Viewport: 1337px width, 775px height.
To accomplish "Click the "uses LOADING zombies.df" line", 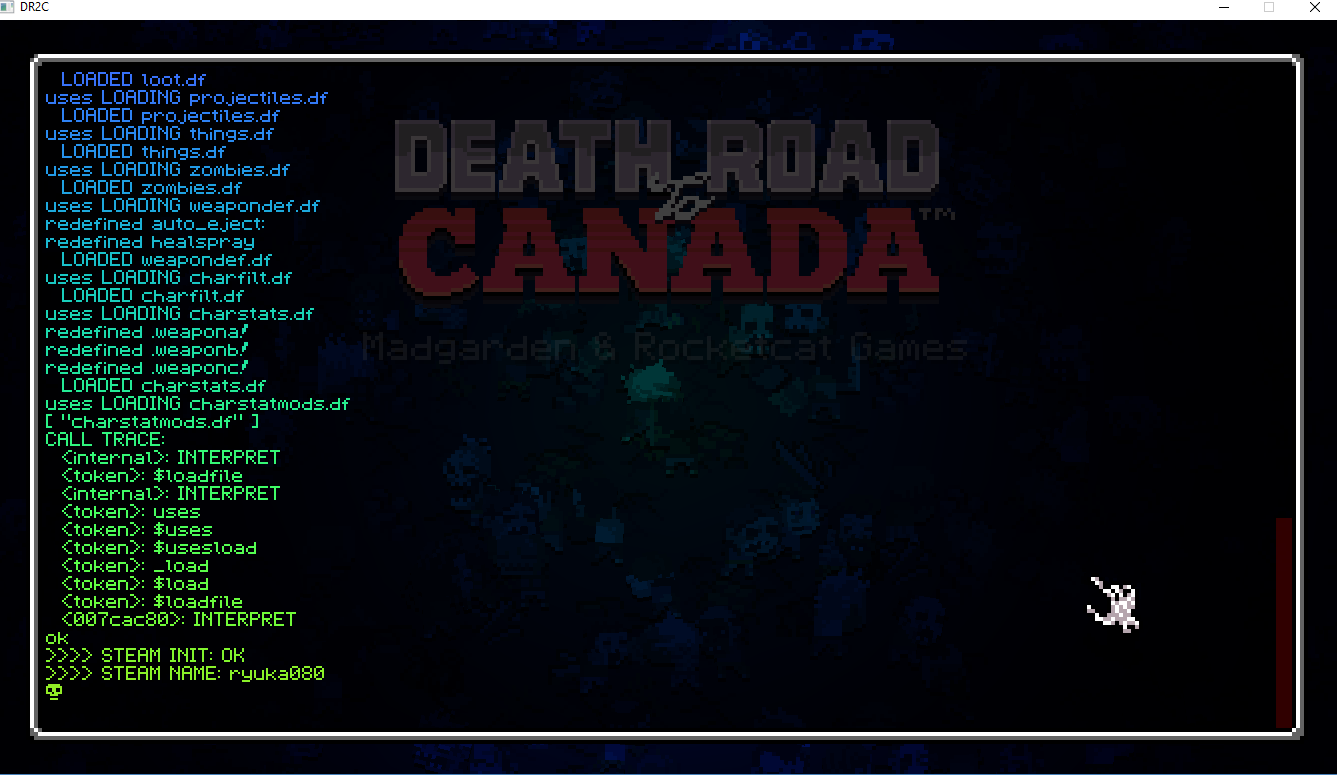I will tap(167, 170).
